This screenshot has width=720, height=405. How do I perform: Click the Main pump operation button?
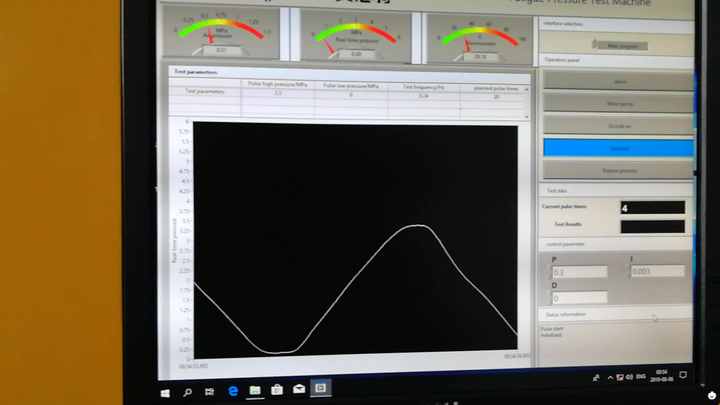[x=619, y=103]
